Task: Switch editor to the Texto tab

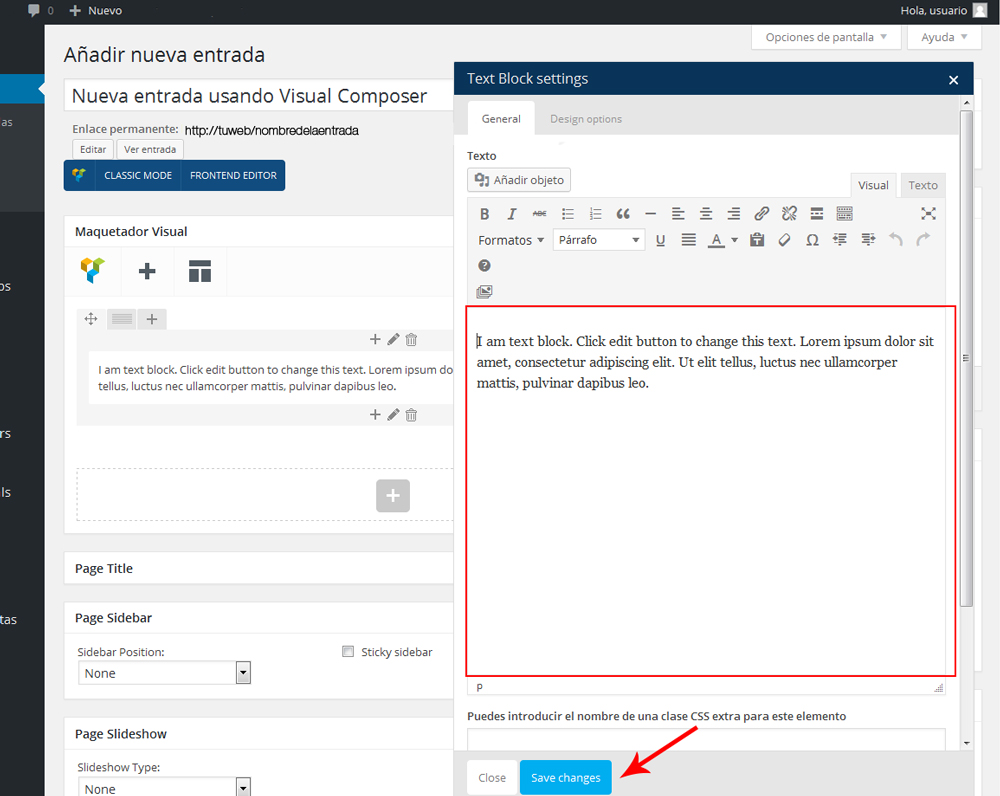Action: pos(922,185)
